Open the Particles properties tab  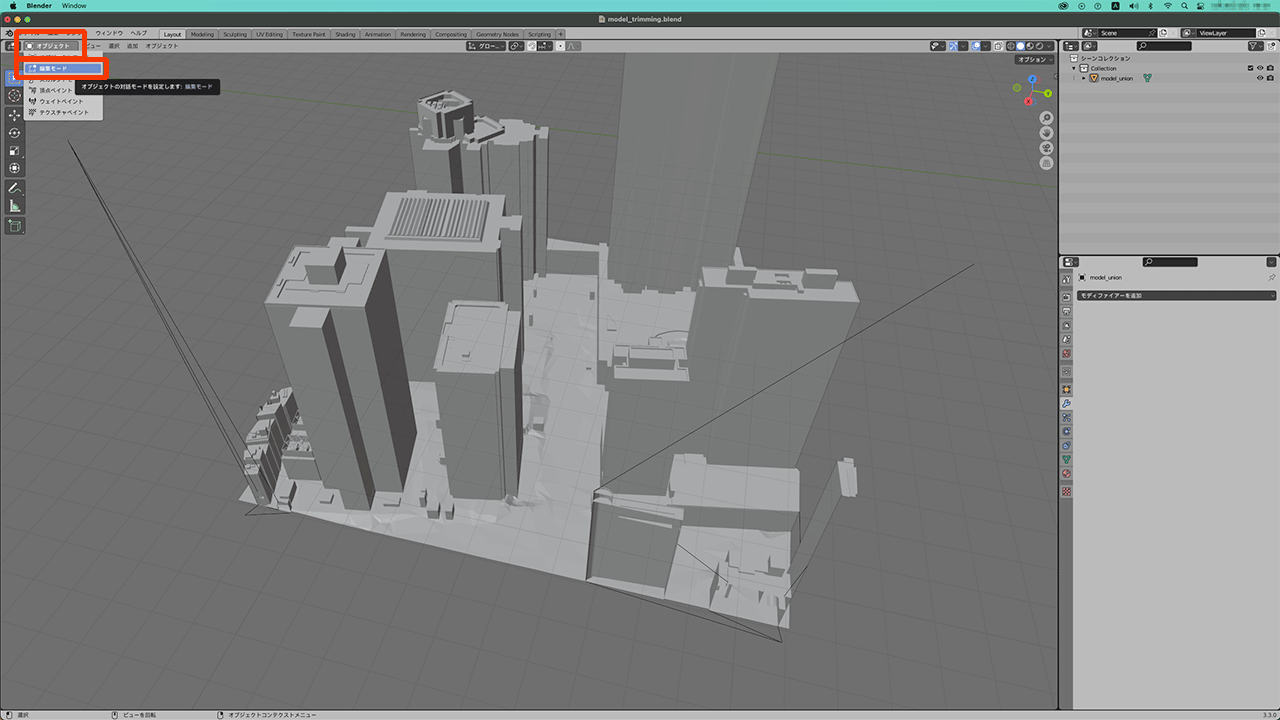pyautogui.click(x=1067, y=417)
